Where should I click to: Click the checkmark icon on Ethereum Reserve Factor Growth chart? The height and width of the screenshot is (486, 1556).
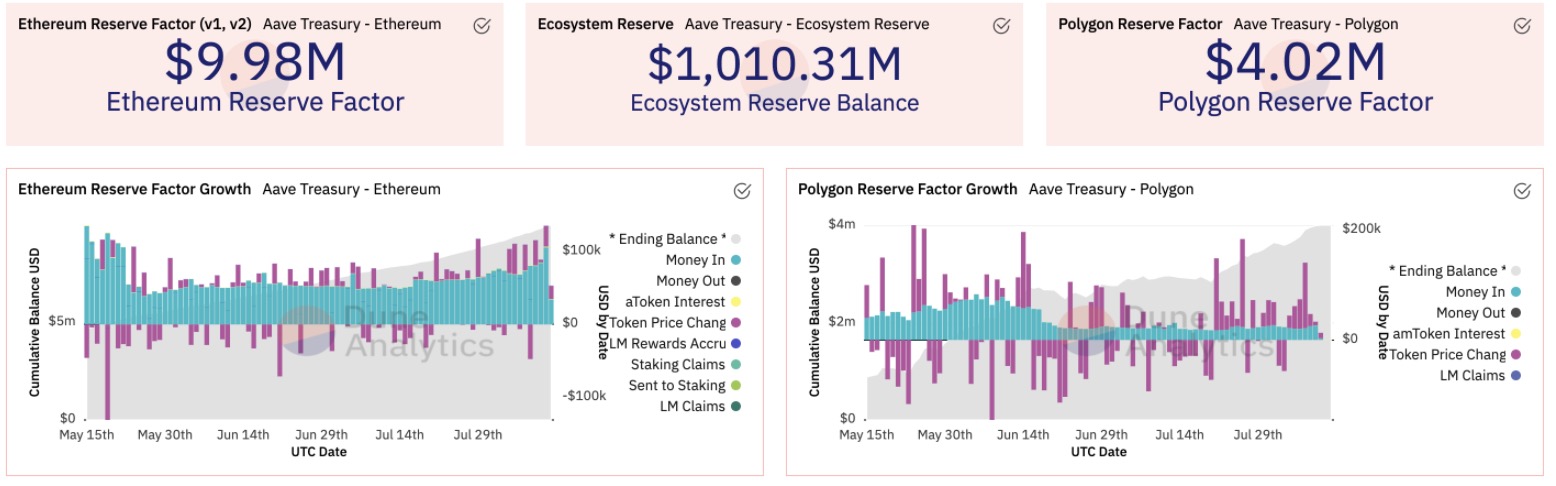742,190
